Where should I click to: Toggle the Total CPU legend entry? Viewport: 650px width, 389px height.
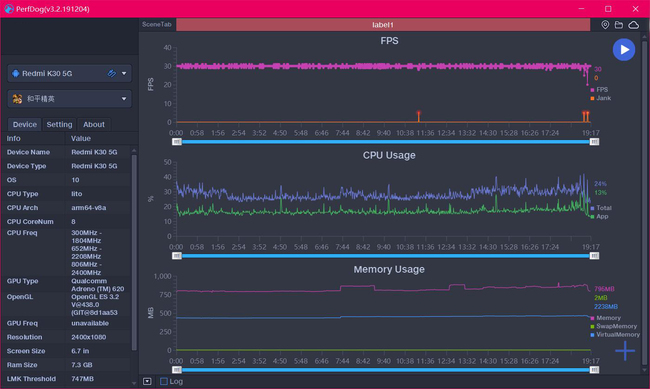pos(601,208)
